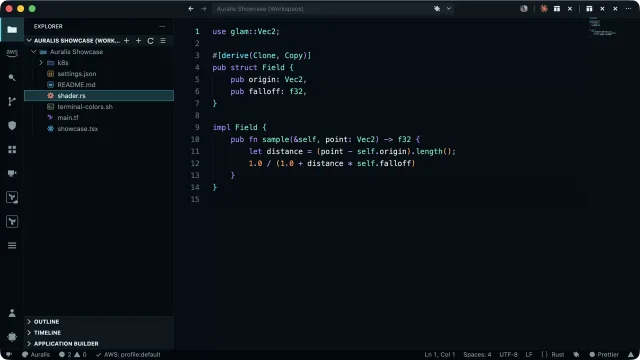Open Explorer more actions ellipsis
The height and width of the screenshot is (360, 640).
(x=162, y=26)
